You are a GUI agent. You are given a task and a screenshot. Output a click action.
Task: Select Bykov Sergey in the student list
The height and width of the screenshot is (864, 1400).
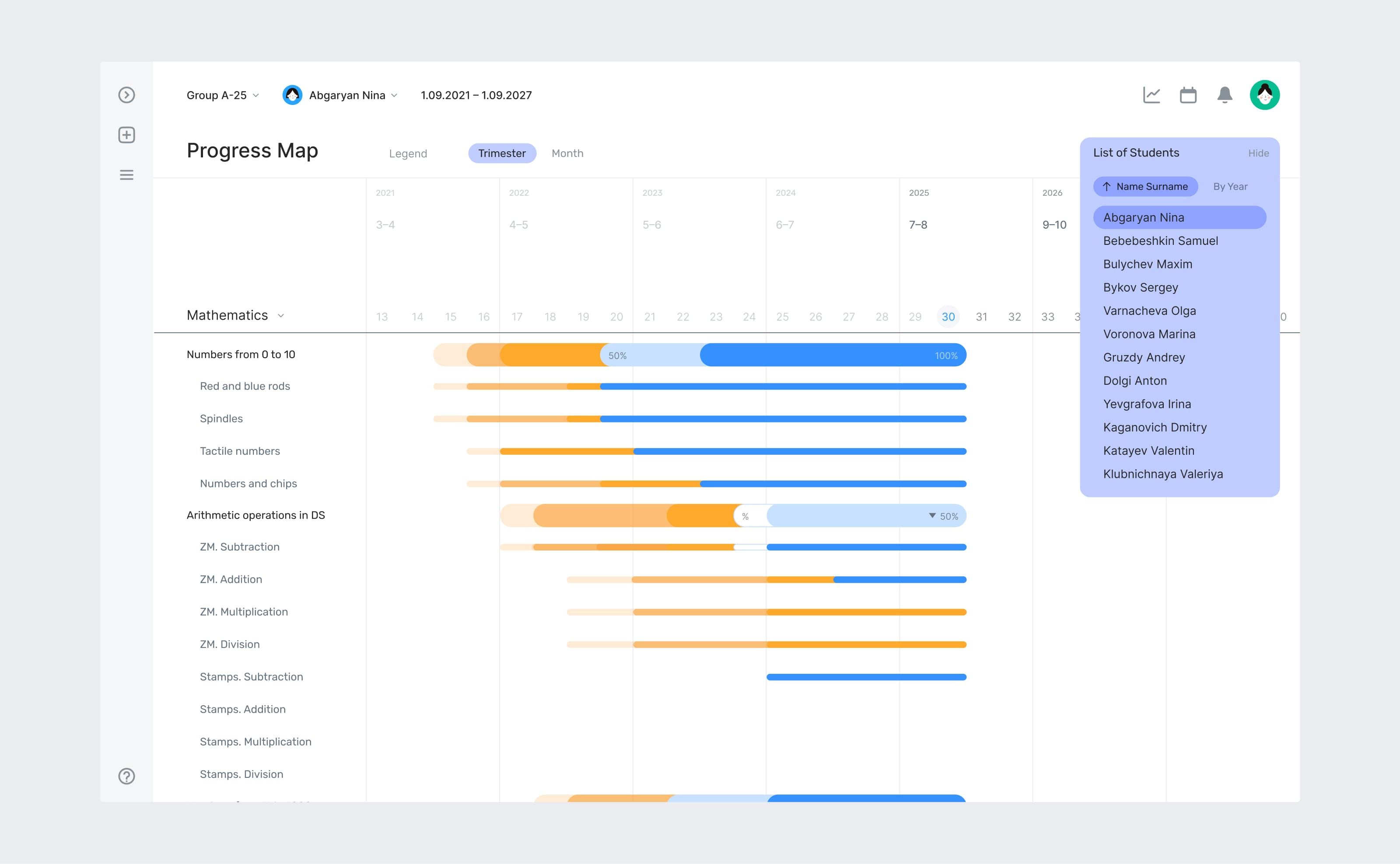click(1141, 287)
